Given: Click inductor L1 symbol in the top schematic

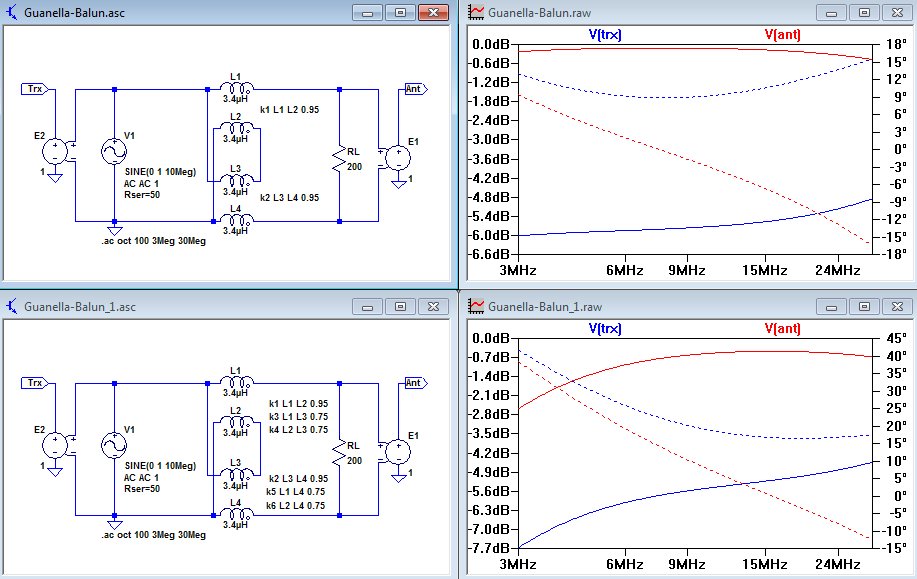Looking at the screenshot, I should pos(235,88).
